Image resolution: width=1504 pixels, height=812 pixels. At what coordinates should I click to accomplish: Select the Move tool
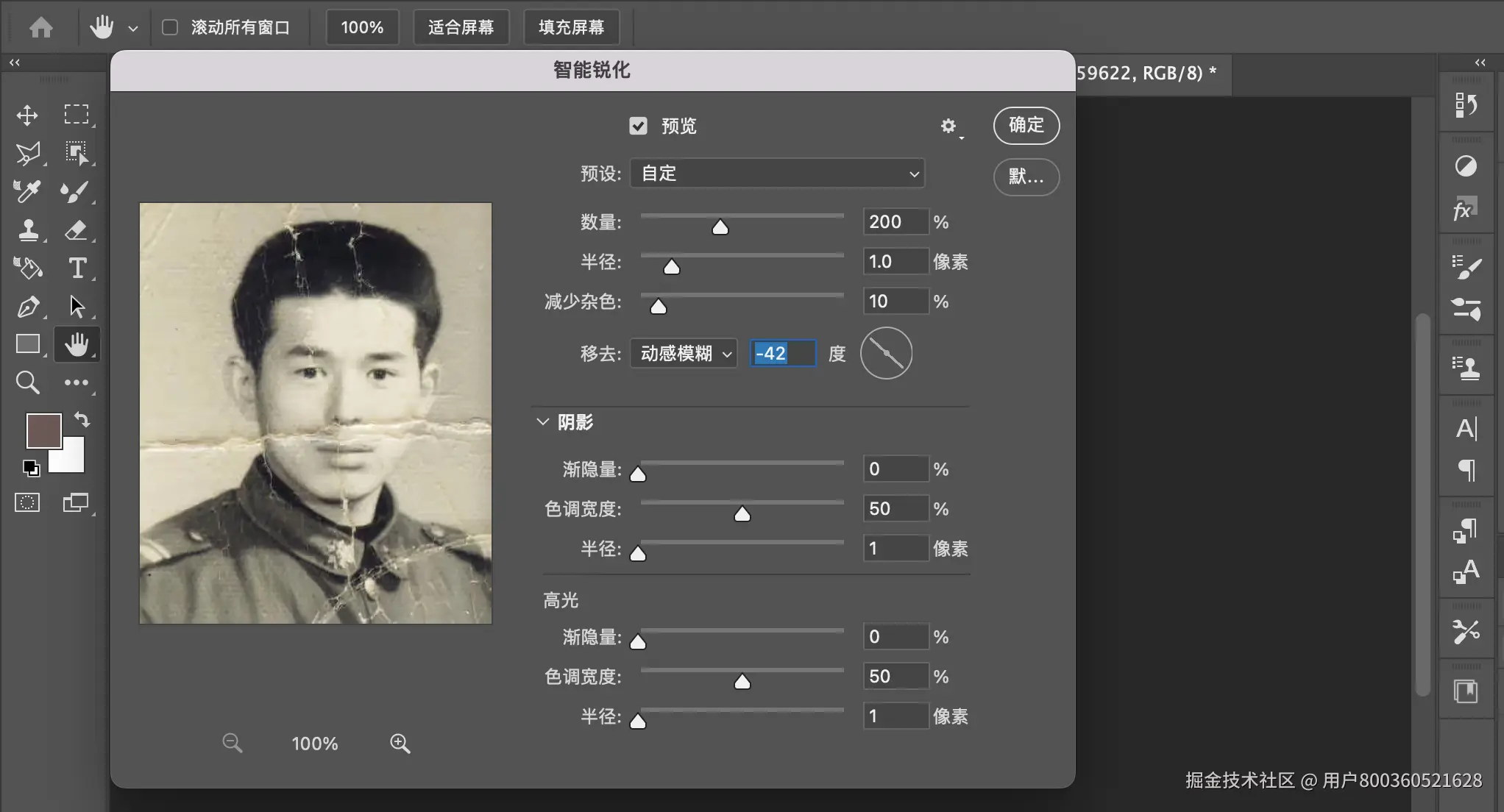(27, 115)
